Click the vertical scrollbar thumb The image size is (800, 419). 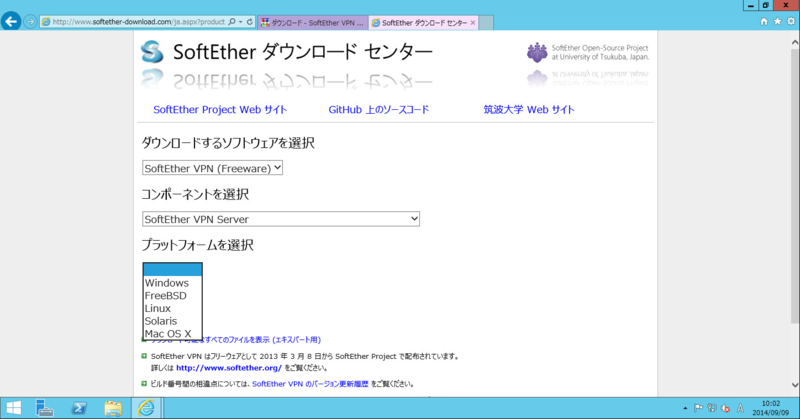point(794,186)
